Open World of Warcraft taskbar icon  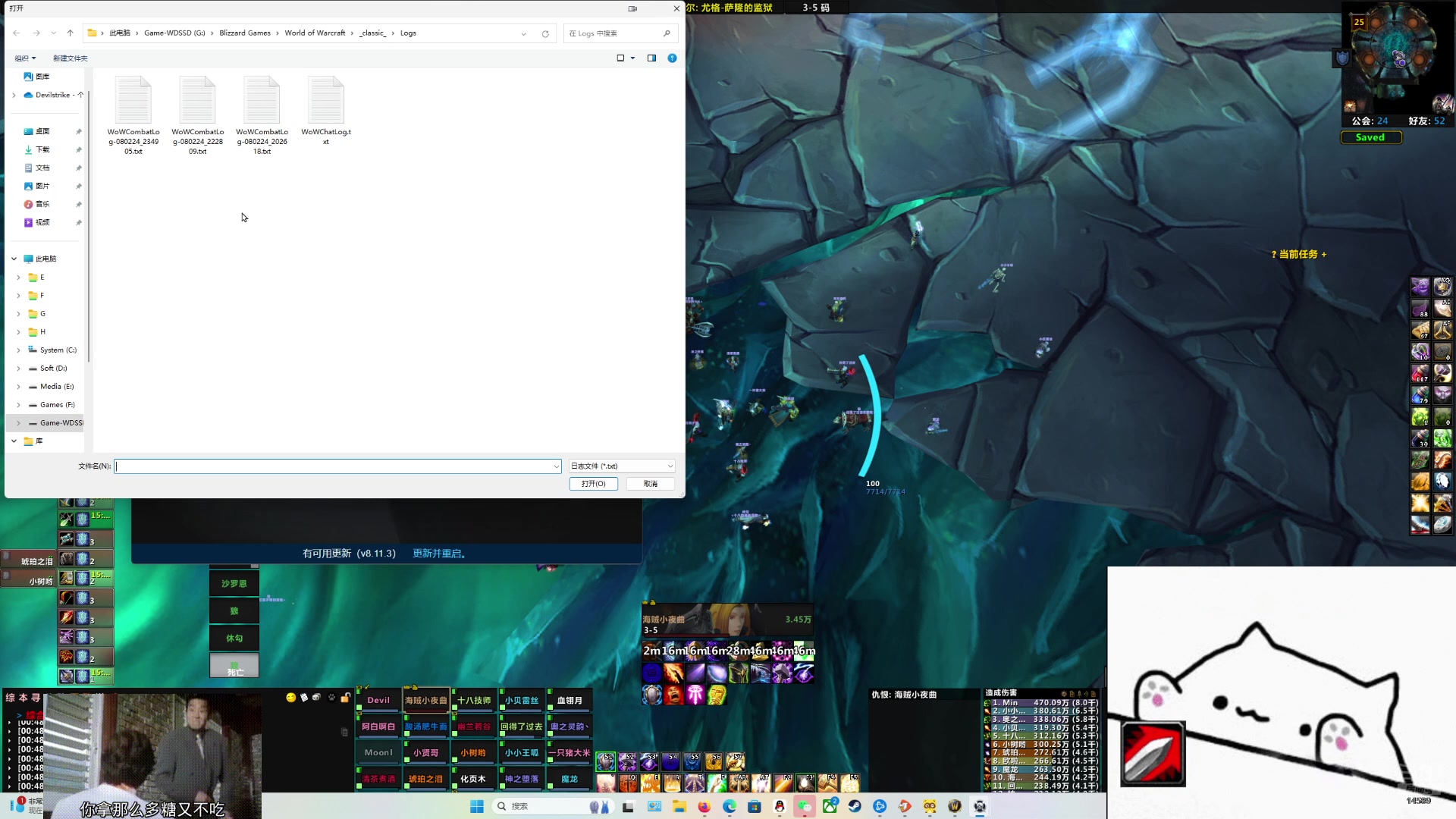pyautogui.click(x=955, y=806)
